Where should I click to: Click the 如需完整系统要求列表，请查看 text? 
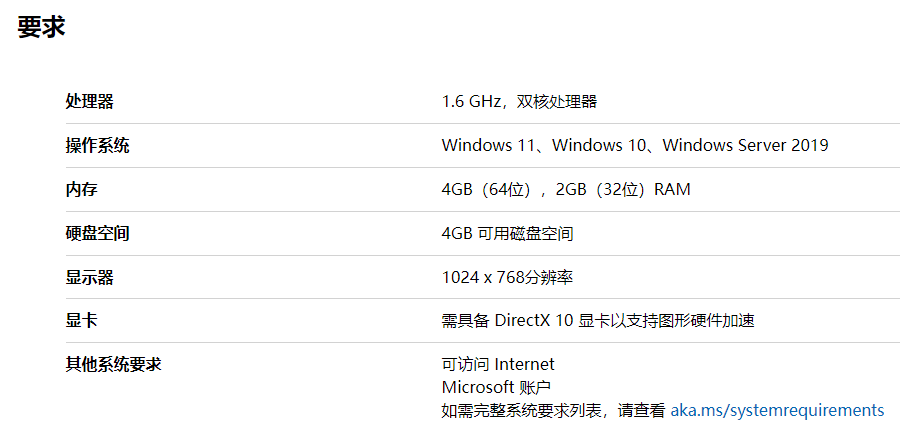pos(553,410)
